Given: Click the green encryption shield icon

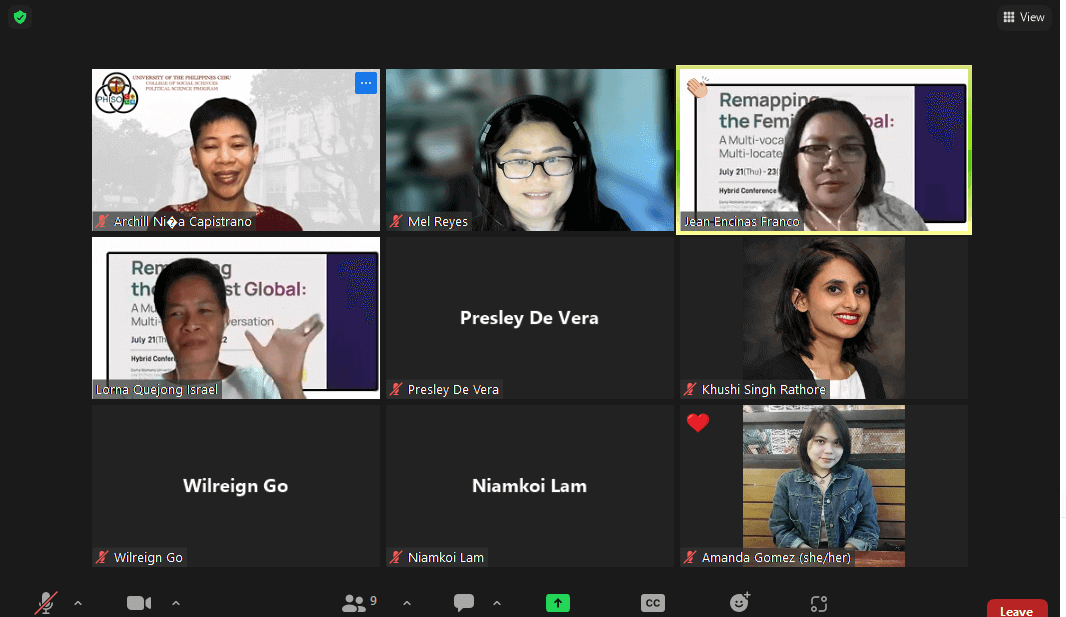Looking at the screenshot, I should (20, 17).
